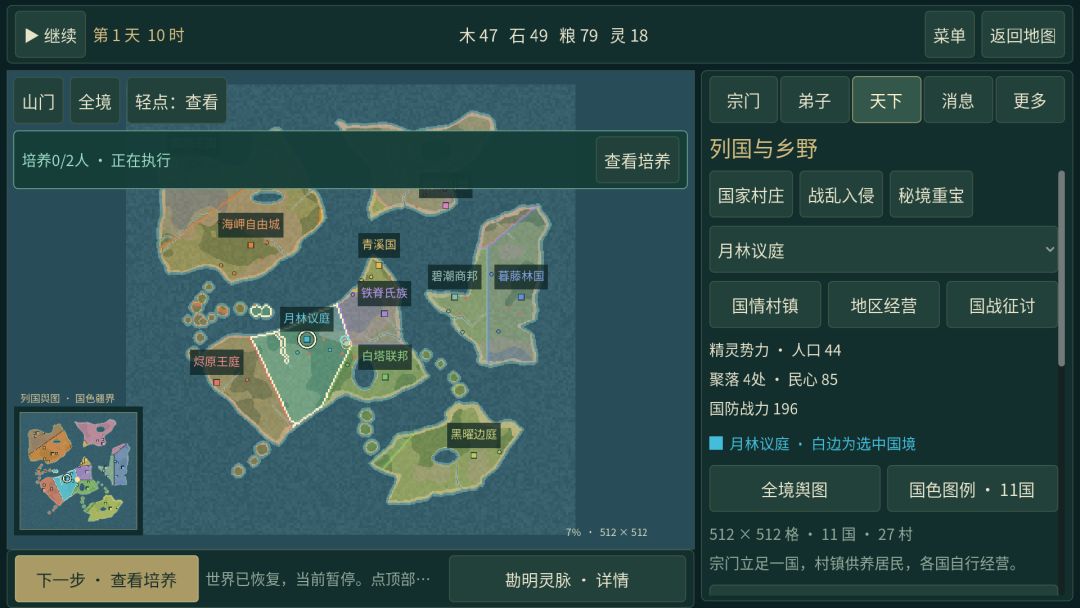Select the 战乱入侵 sub-tab
The width and height of the screenshot is (1080, 608).
[841, 195]
